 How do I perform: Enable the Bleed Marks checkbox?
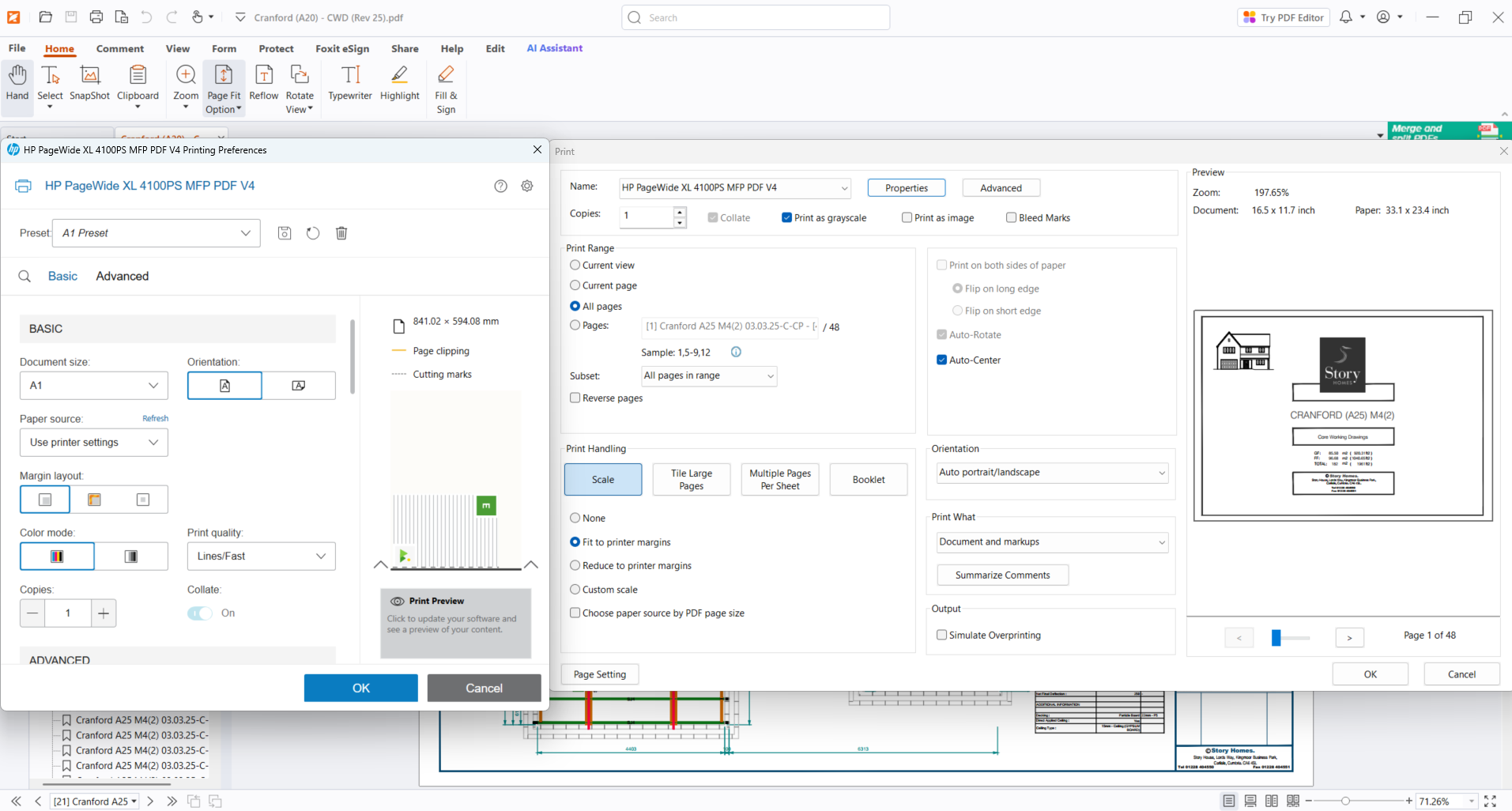pyautogui.click(x=1011, y=217)
